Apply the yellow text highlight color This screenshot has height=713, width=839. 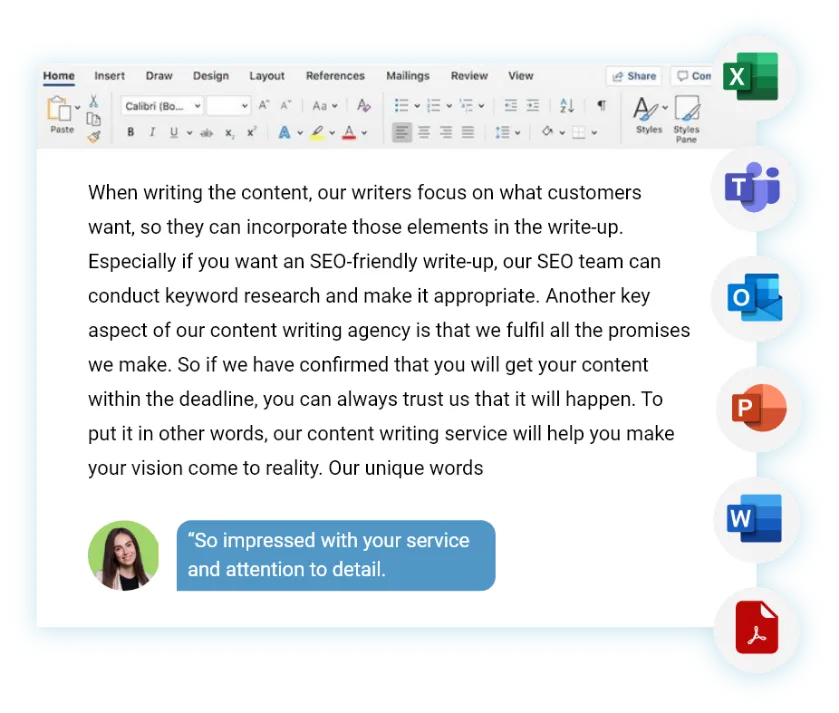[317, 132]
